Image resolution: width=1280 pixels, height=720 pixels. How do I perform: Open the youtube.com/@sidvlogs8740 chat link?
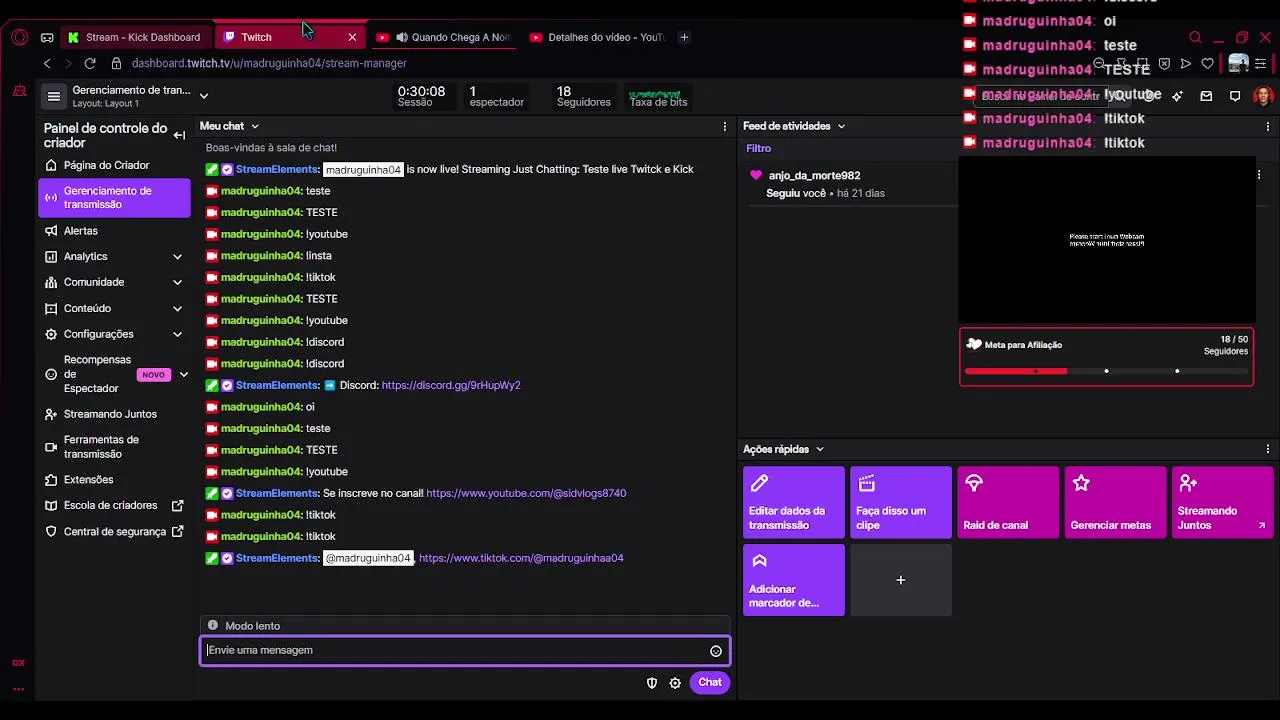pyautogui.click(x=526, y=494)
